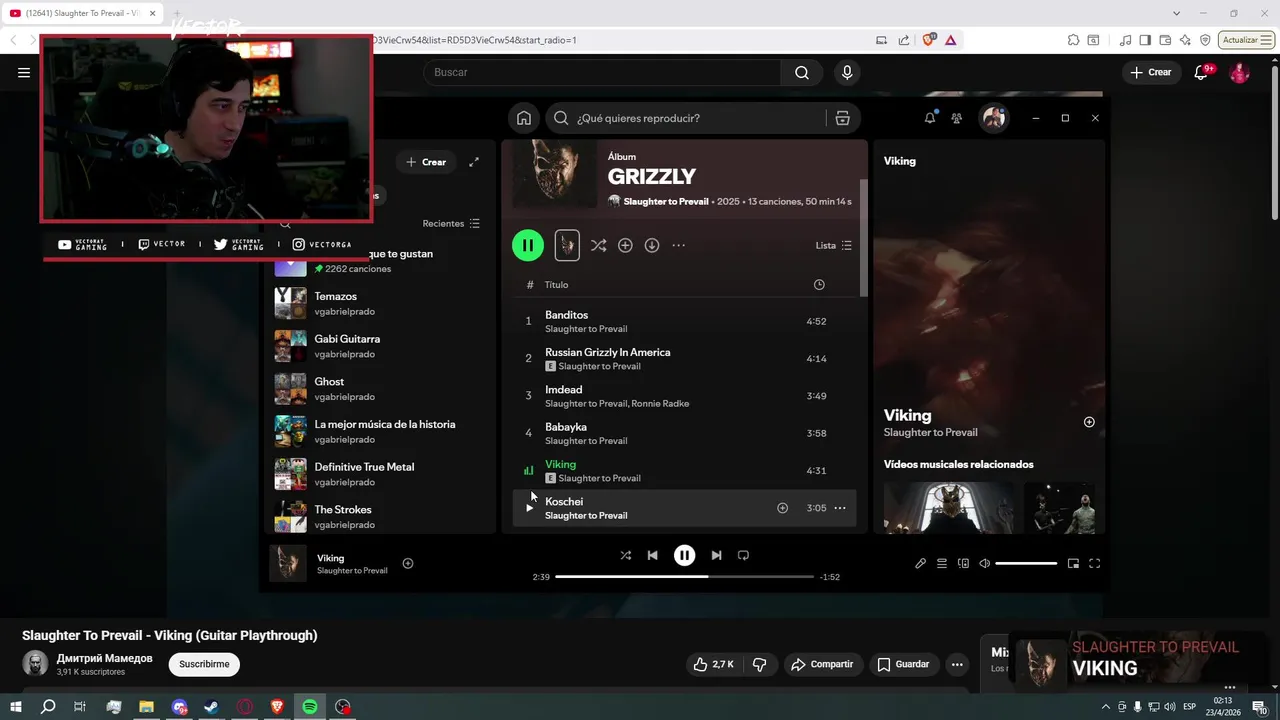This screenshot has height=720, width=1280.
Task: Mute Spotify with speaker icon
Action: tap(984, 563)
